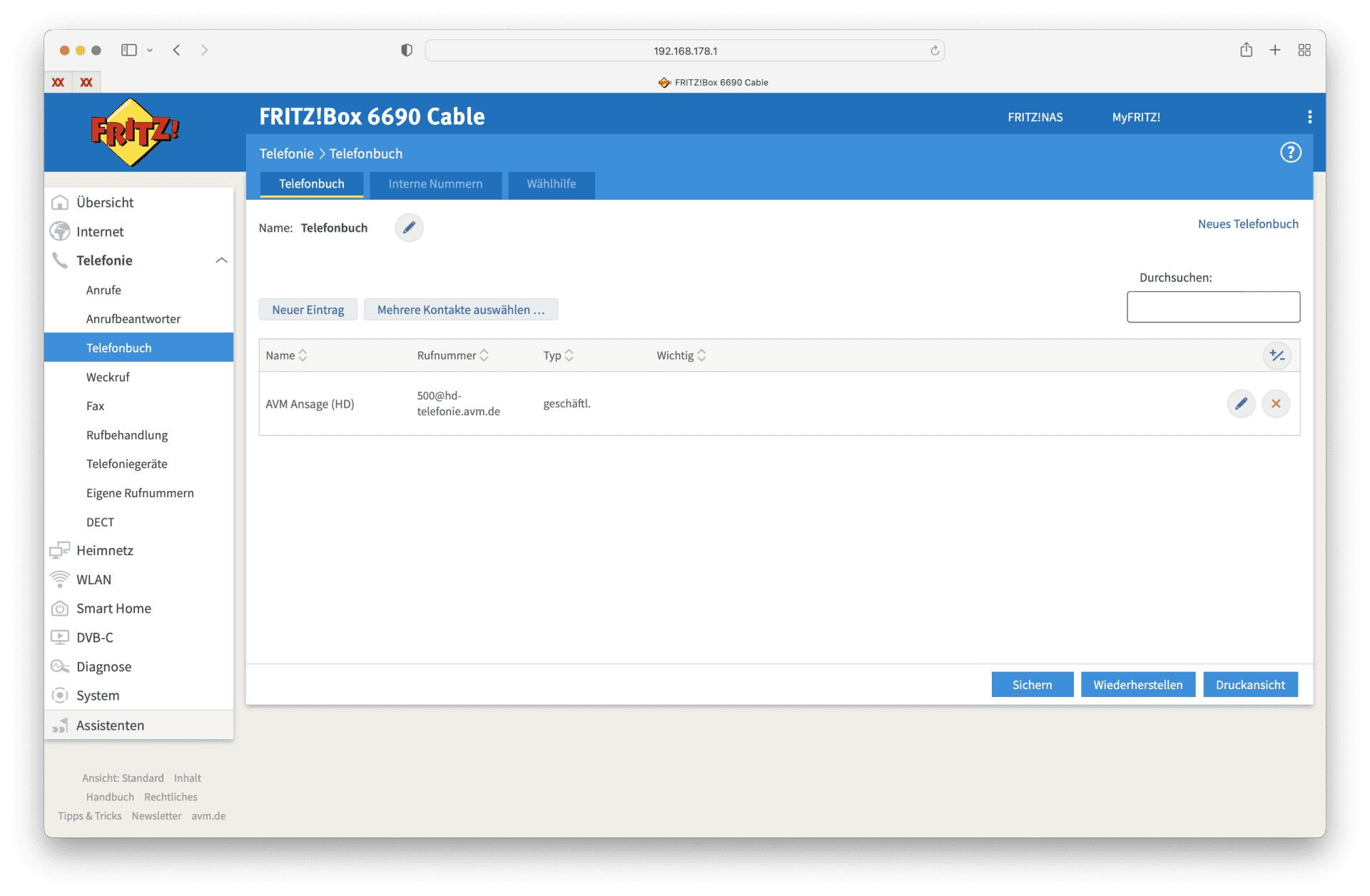This screenshot has width=1370, height=896.
Task: Focus the Durchsuchen search field
Action: (1213, 307)
